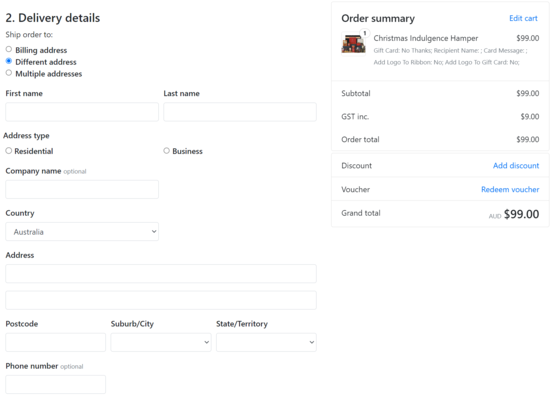This screenshot has width=550, height=400.
Task: Click Add discount link
Action: point(516,166)
